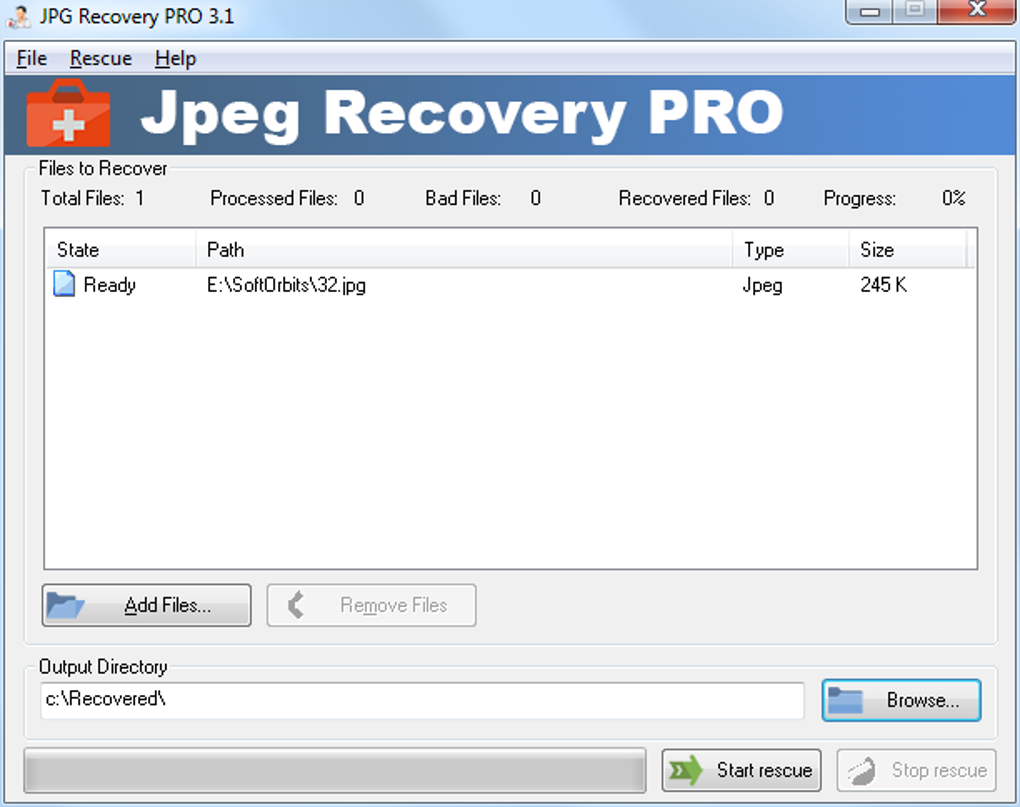This screenshot has width=1020, height=807.
Task: Start rescue of the listed files
Action: pos(742,771)
